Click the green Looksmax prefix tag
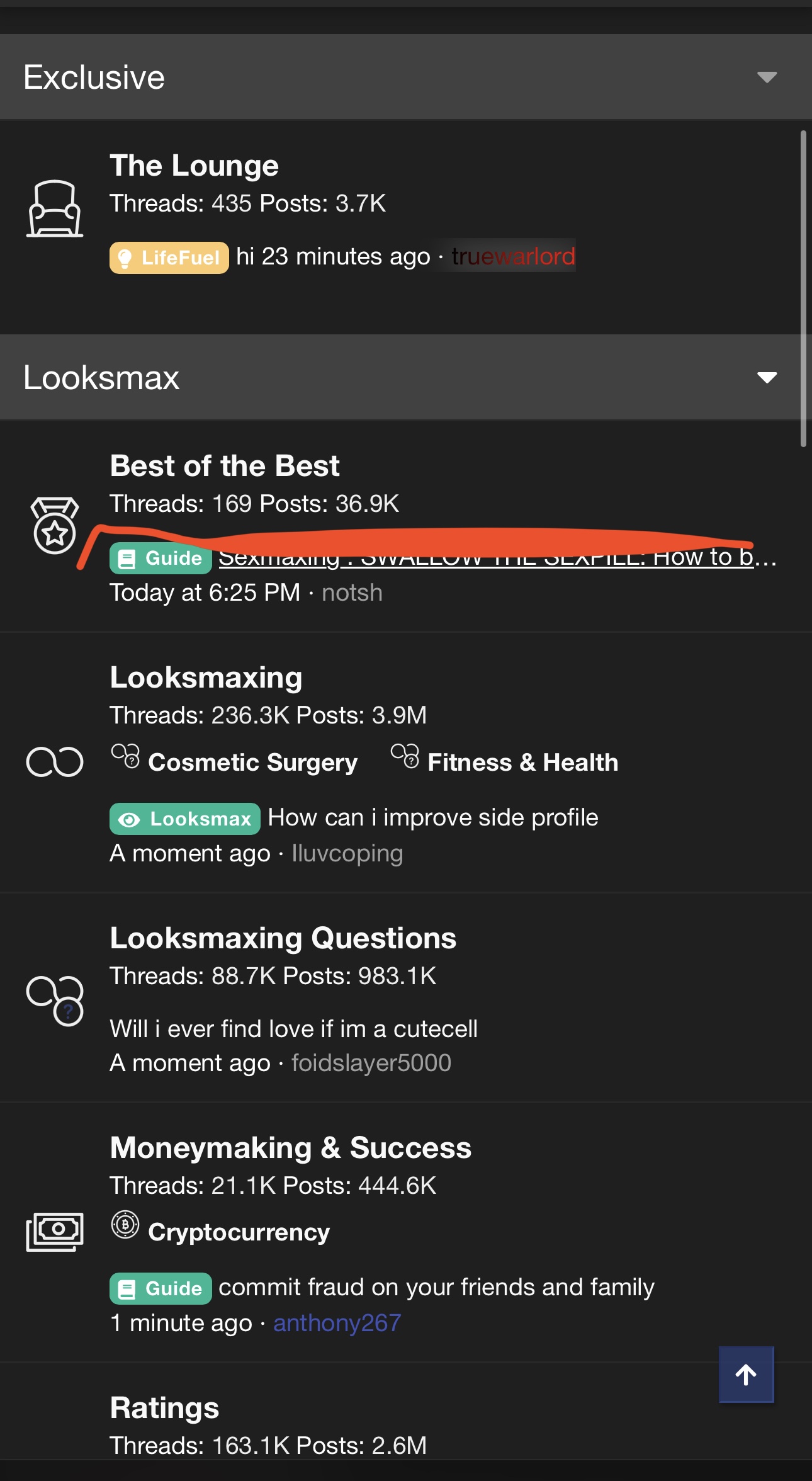This screenshot has height=1481, width=812. click(x=185, y=819)
